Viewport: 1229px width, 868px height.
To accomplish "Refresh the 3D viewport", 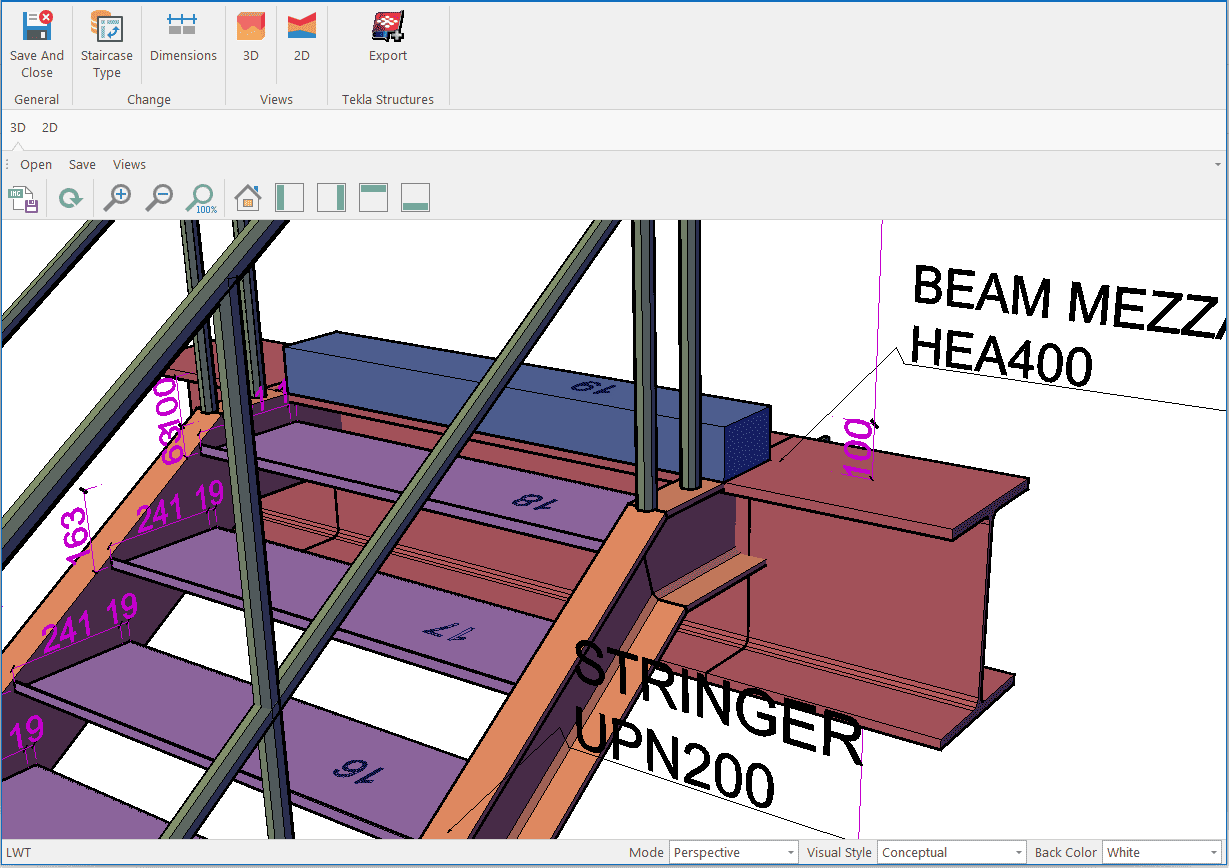I will (70, 199).
